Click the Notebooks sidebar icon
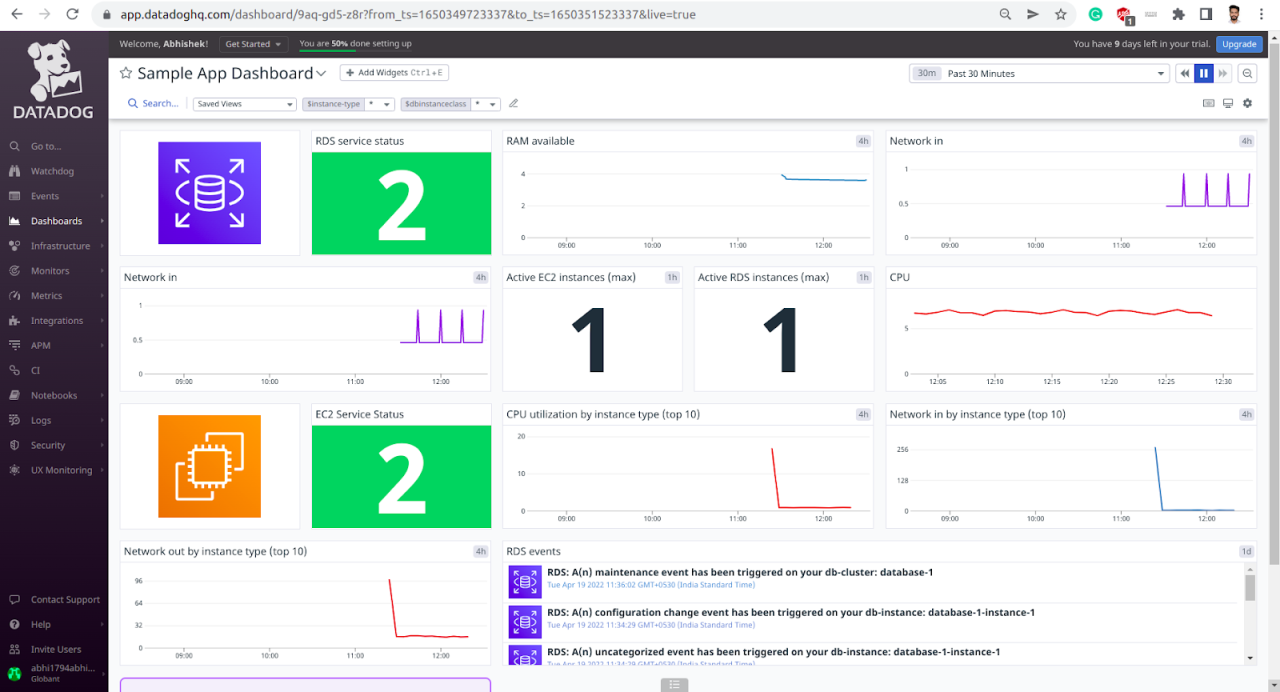Screen dimensions: 1280x692 (14, 395)
